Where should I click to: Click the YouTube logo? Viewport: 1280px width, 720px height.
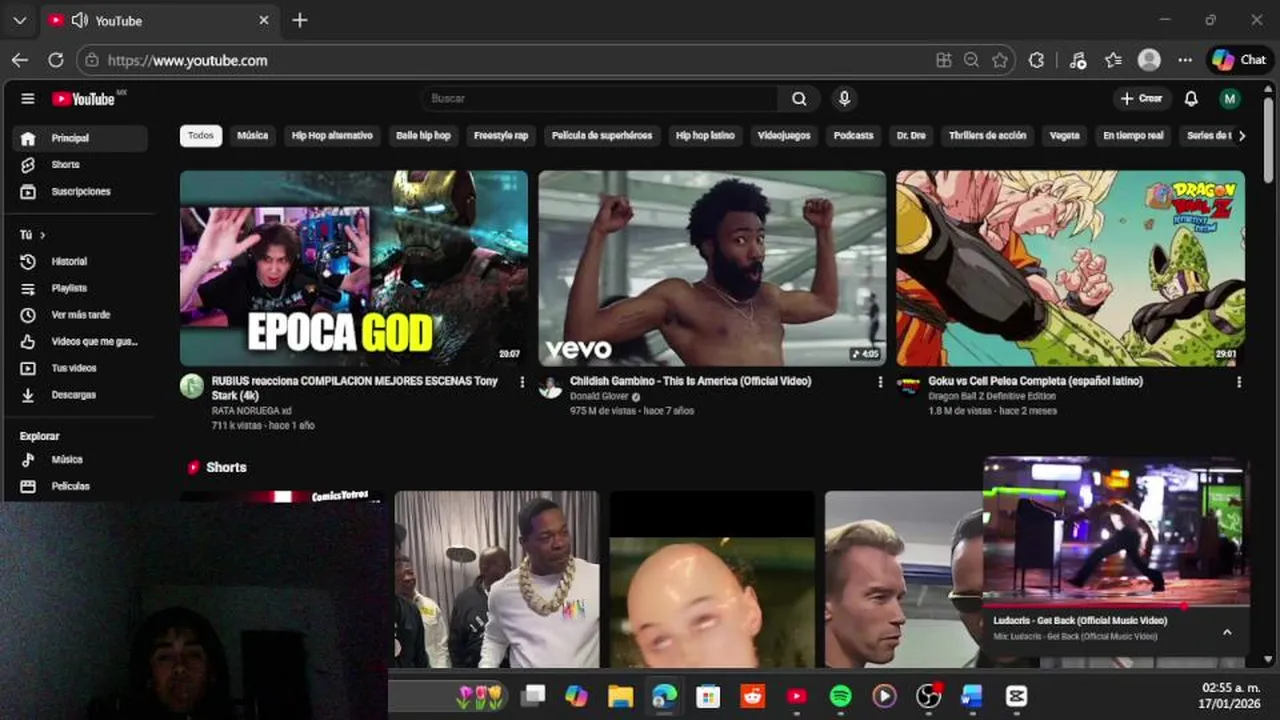[83, 99]
